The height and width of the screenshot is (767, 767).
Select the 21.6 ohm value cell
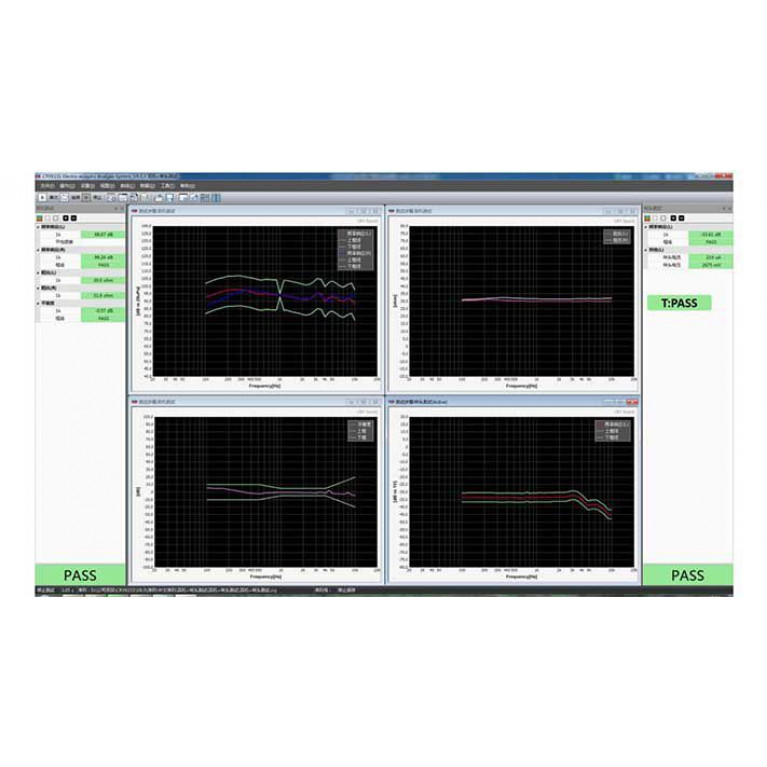[103, 295]
